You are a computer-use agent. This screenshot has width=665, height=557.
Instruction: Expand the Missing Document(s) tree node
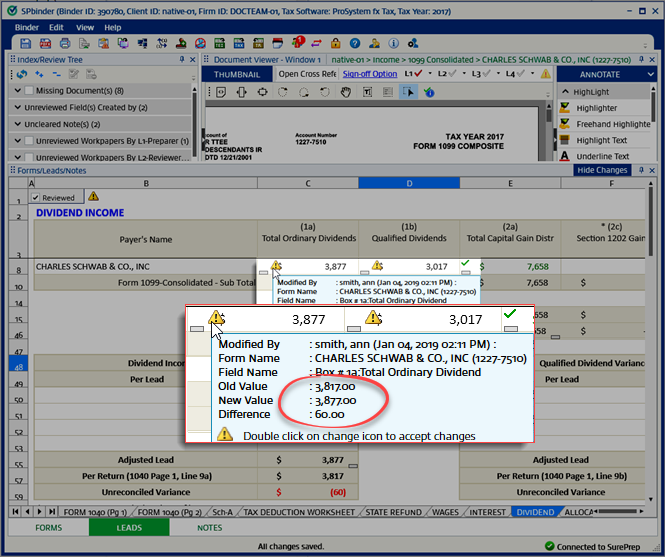click(x=17, y=91)
